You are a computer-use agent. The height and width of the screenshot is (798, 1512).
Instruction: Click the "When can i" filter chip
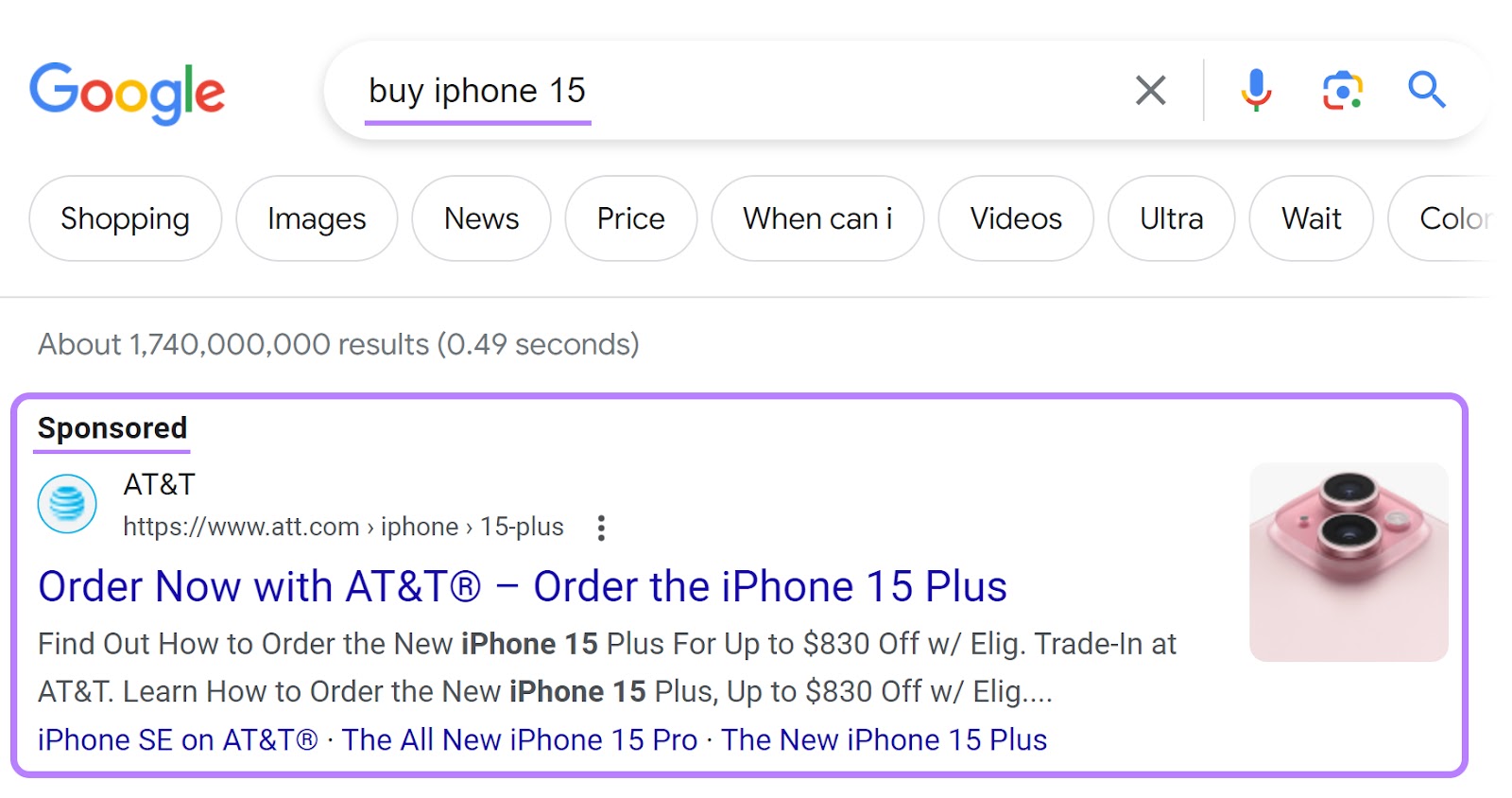pyautogui.click(x=817, y=218)
